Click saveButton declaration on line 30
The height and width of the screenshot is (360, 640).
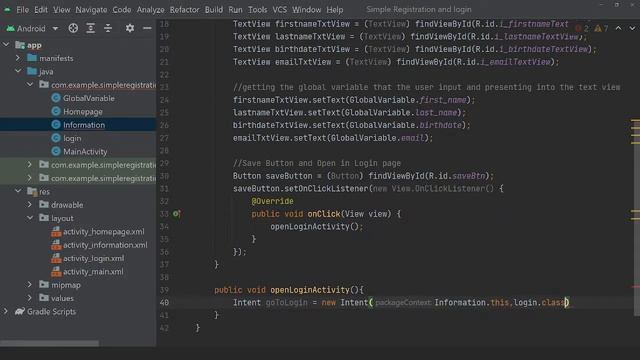[289, 176]
